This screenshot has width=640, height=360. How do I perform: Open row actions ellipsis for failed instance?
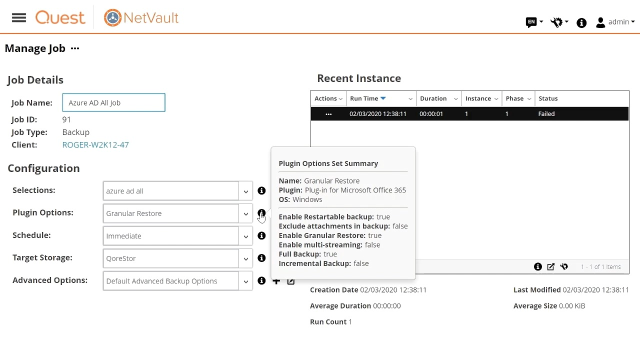point(328,114)
